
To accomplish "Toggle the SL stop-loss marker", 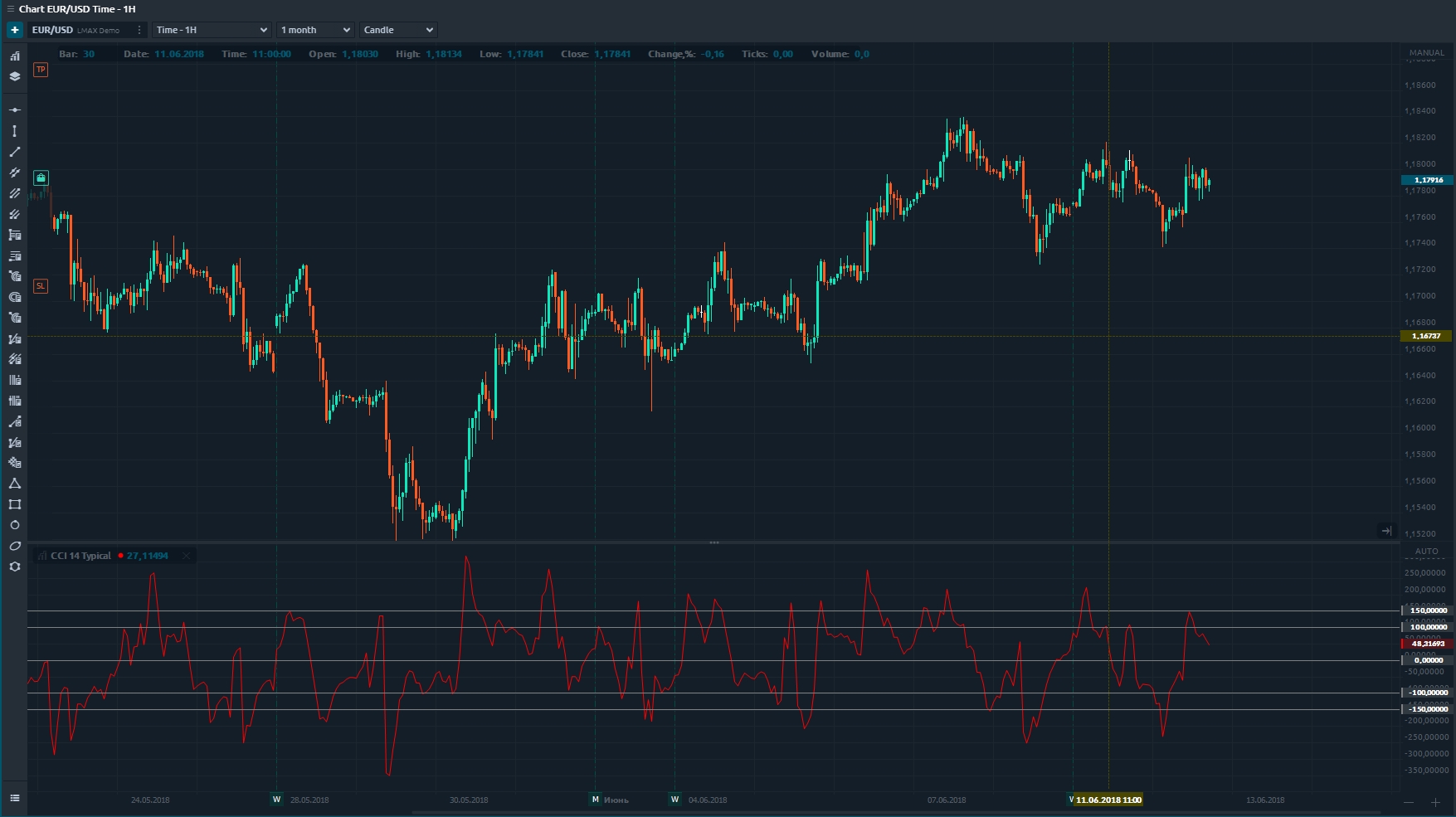I will (41, 286).
